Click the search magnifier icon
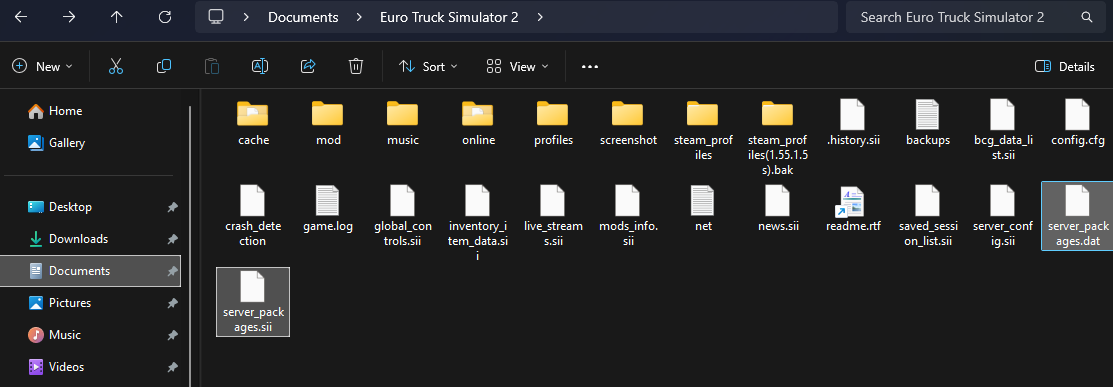The width and height of the screenshot is (1113, 387). point(1086,17)
